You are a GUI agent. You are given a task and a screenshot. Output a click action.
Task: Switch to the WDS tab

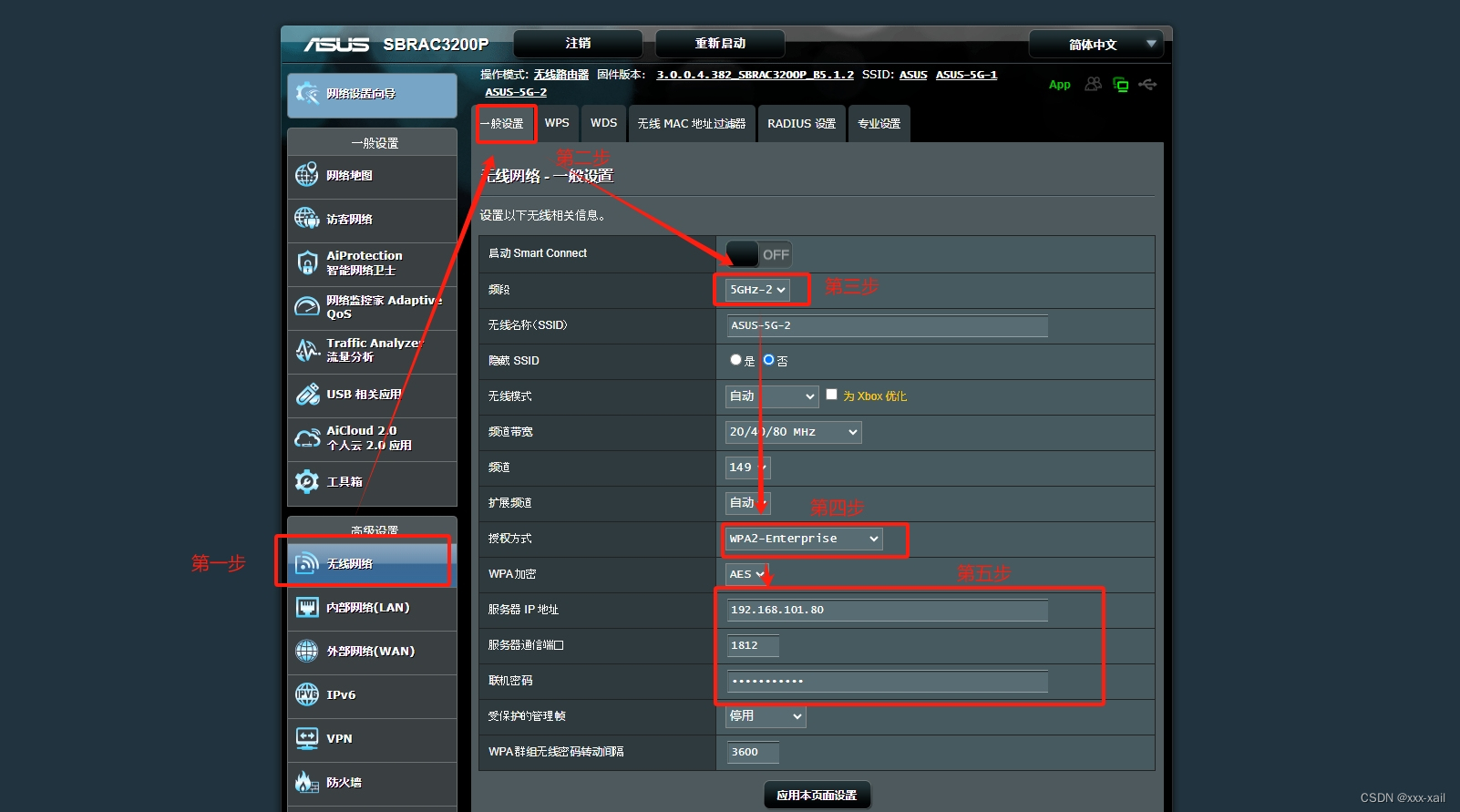(603, 124)
